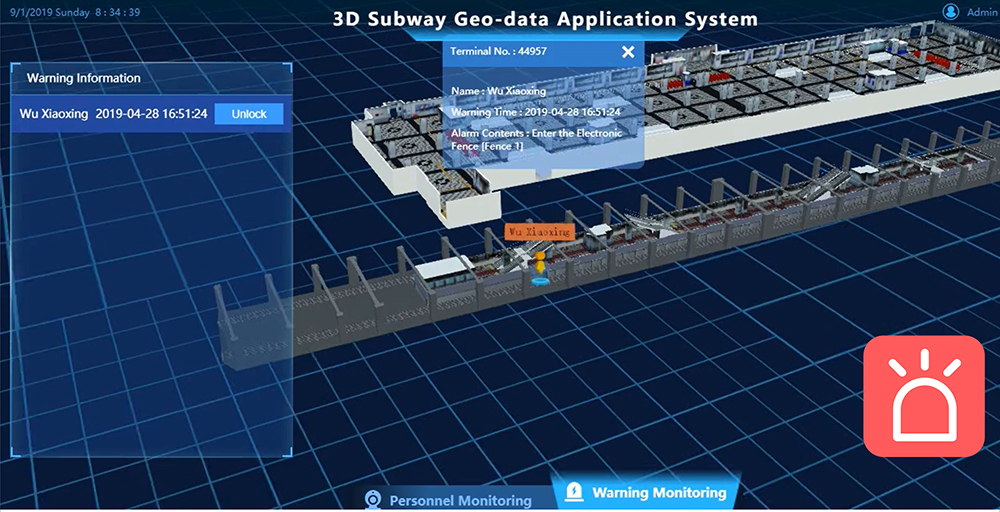
Task: Click the red alarm siren icon
Action: pyautogui.click(x=924, y=395)
